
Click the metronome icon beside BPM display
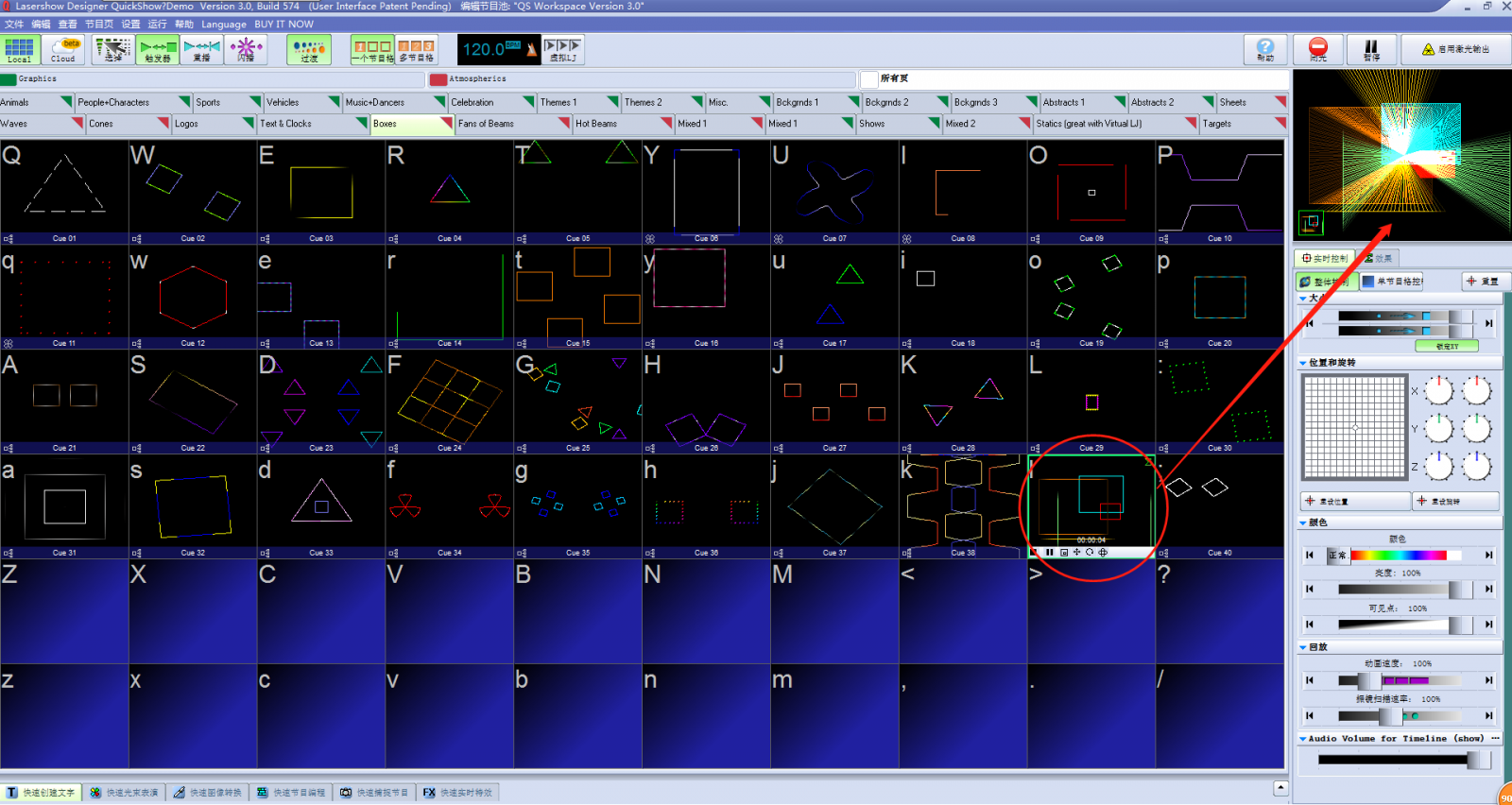pos(532,49)
